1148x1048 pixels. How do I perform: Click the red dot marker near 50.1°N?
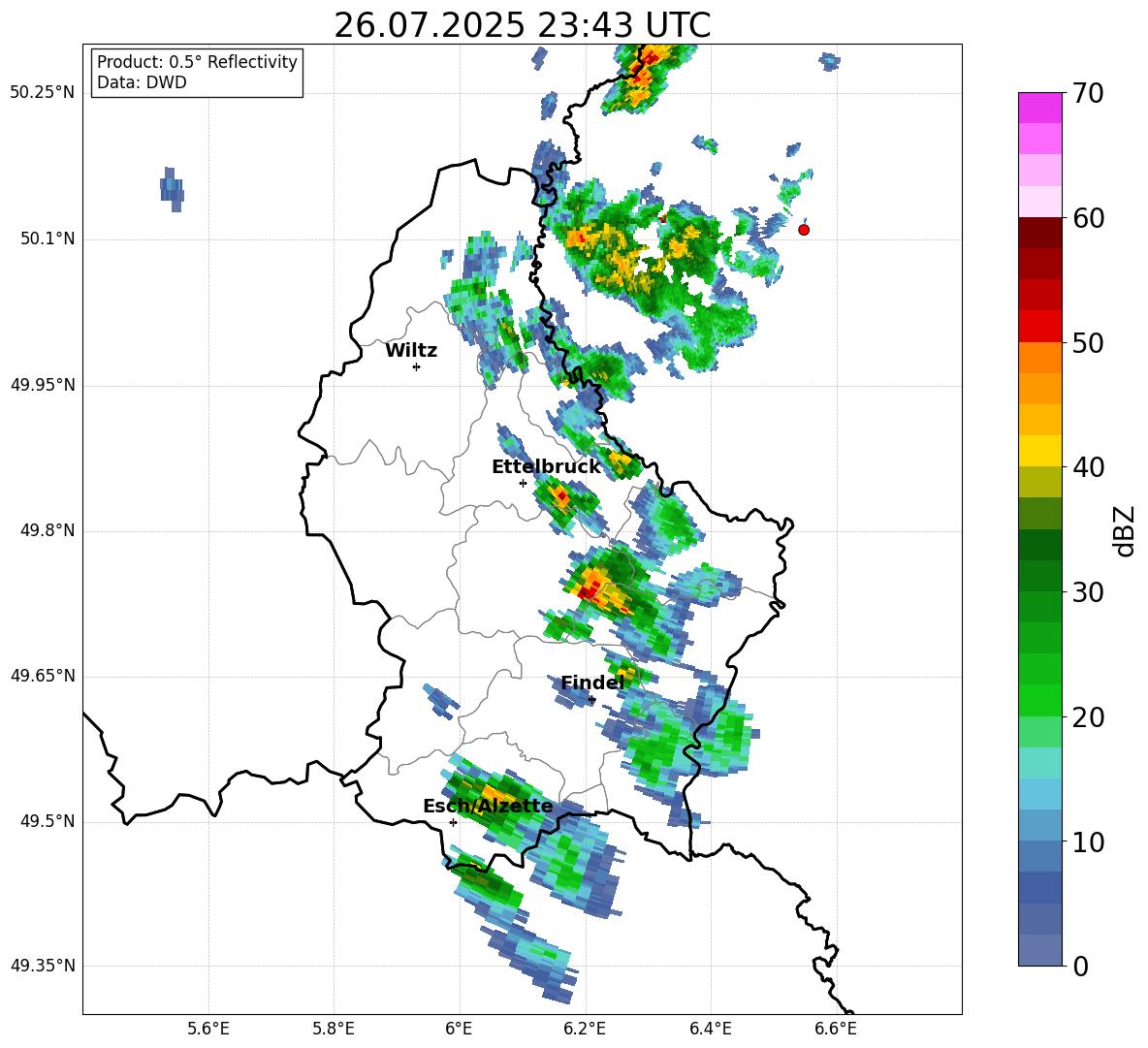803,230
